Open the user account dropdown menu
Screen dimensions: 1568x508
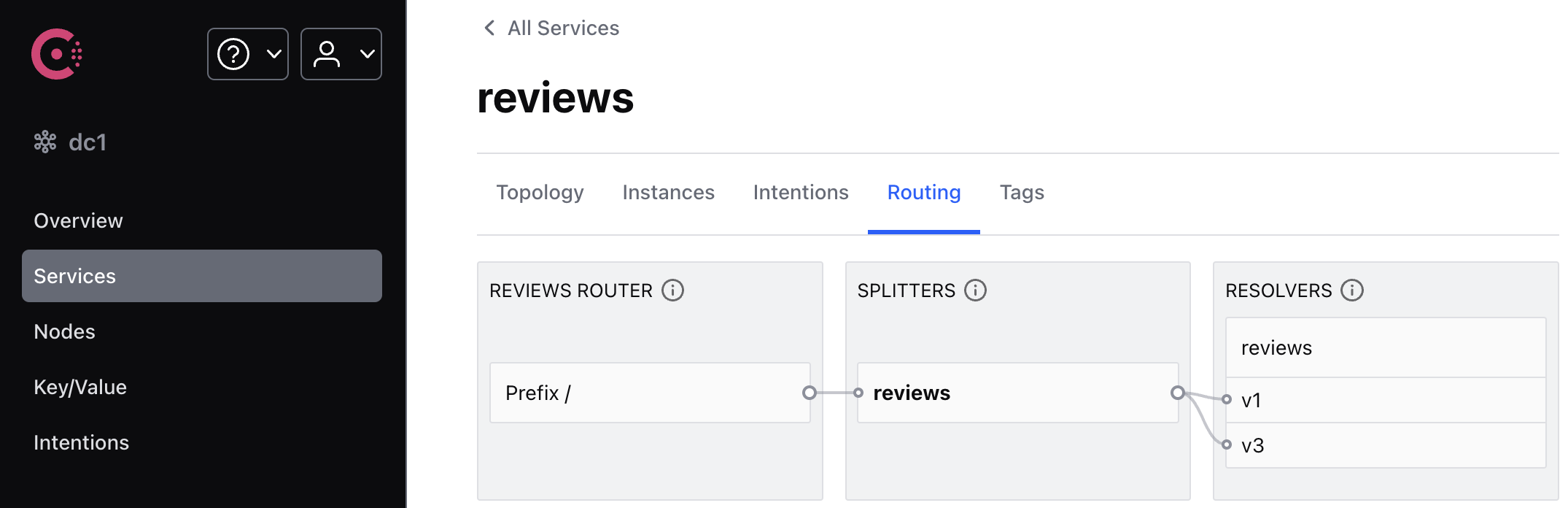coord(368,53)
